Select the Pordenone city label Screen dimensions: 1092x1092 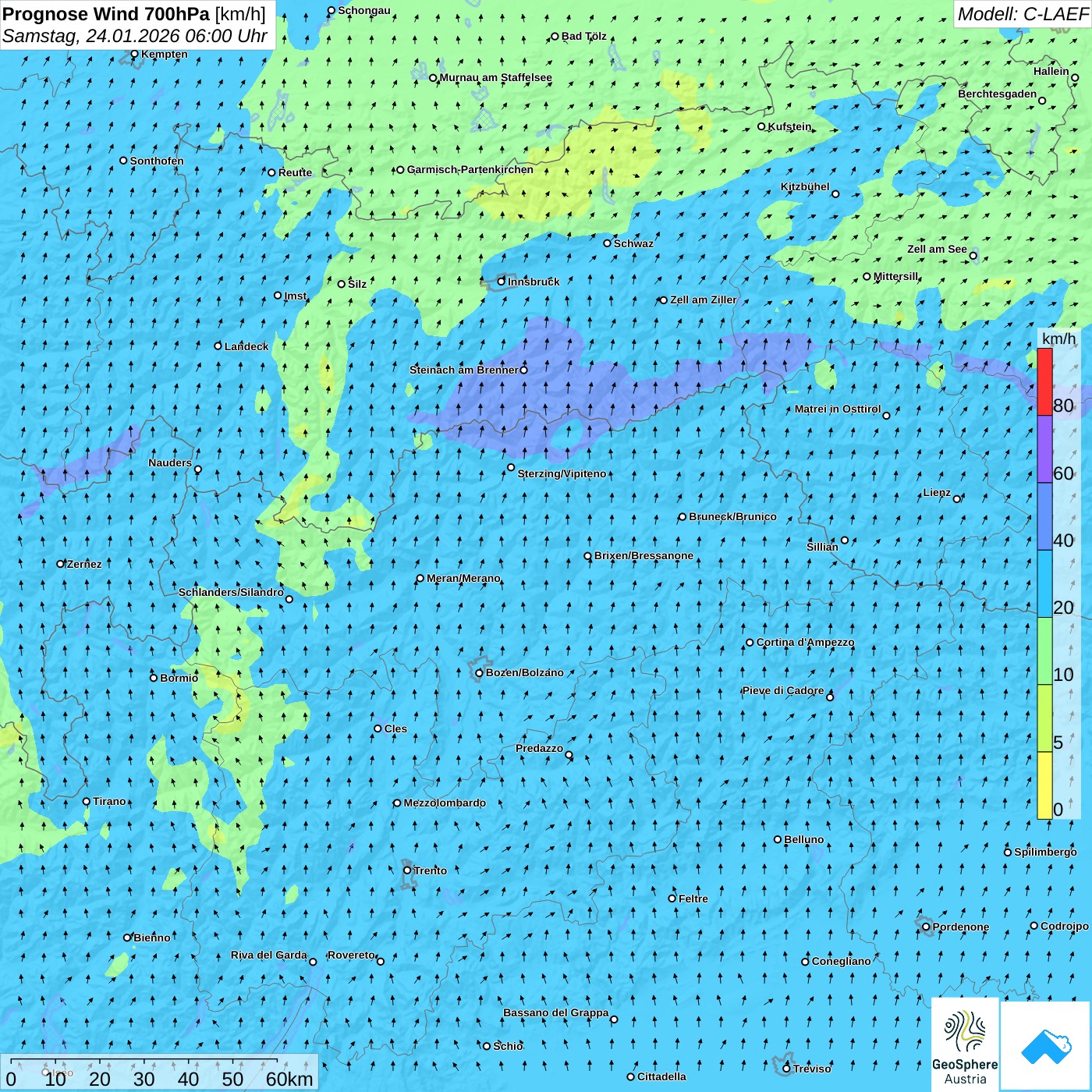coord(961,927)
